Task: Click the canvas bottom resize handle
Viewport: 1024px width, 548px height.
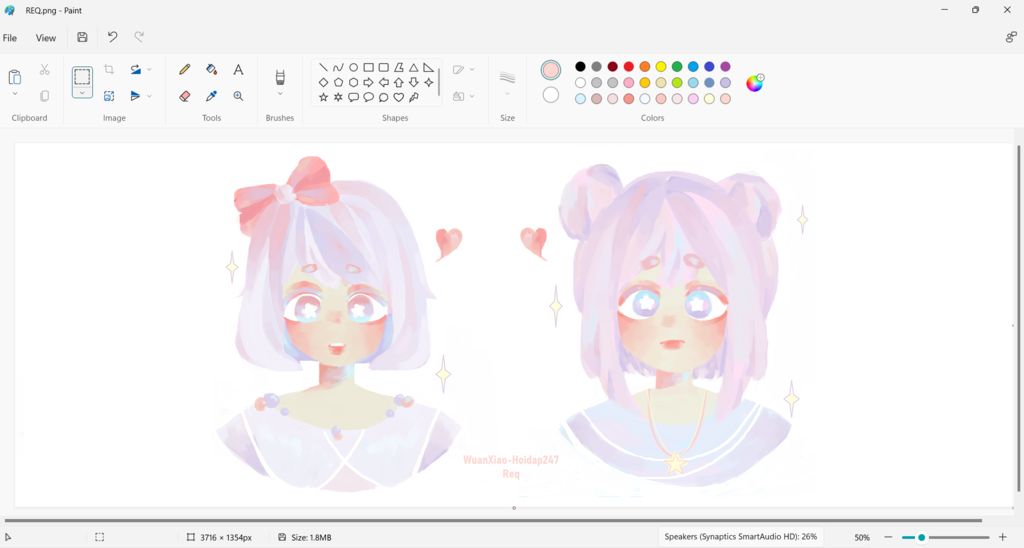Action: [514, 508]
